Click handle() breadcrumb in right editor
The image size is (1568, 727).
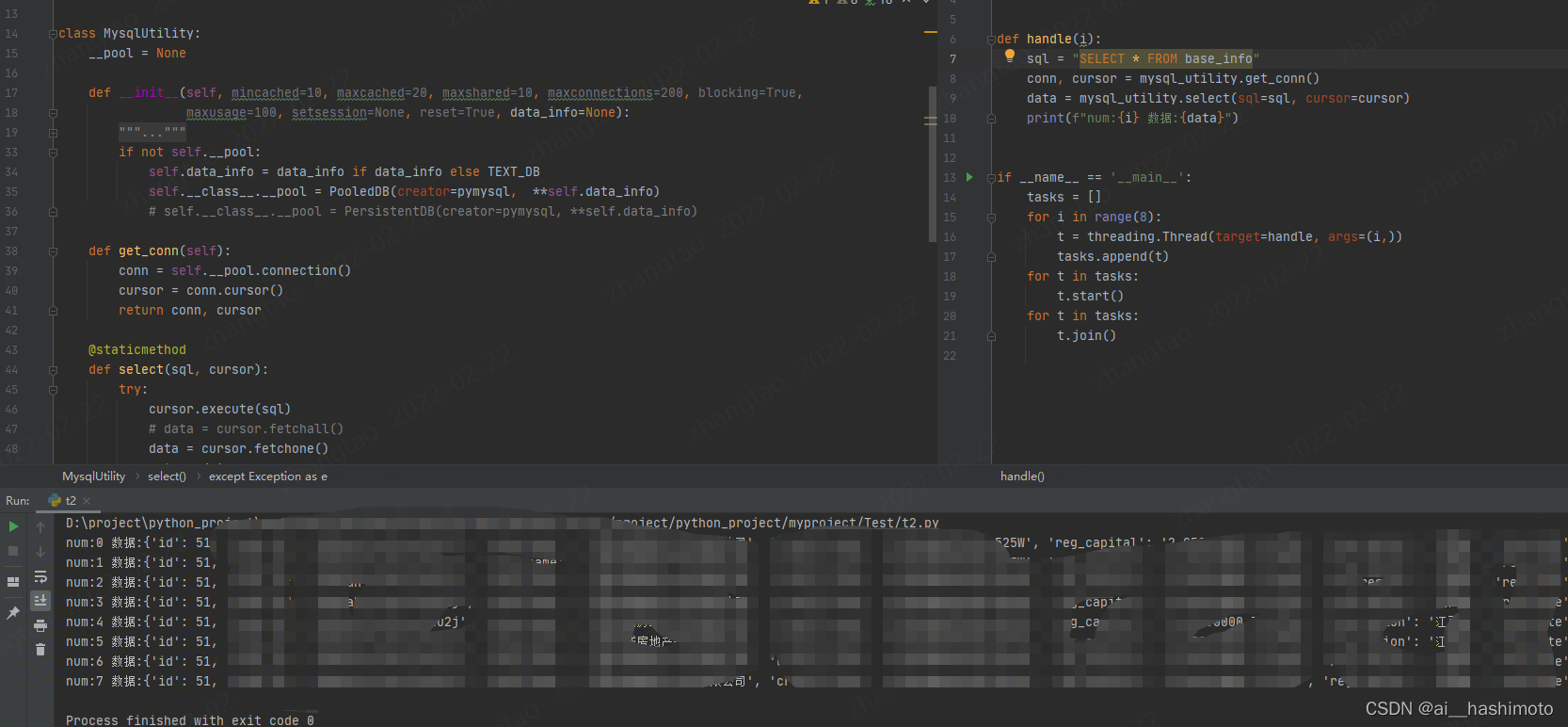click(1022, 477)
